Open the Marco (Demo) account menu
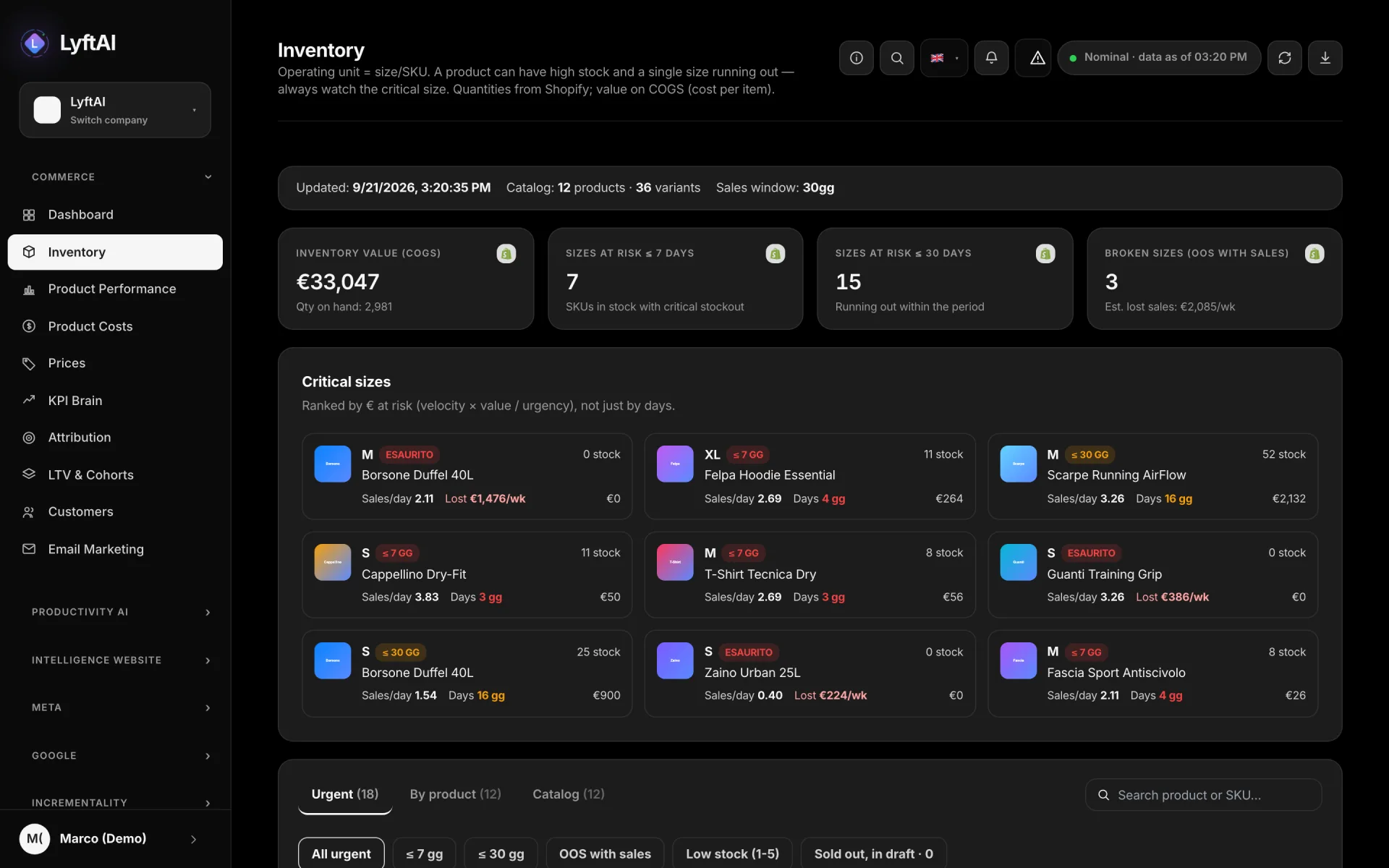 point(110,839)
